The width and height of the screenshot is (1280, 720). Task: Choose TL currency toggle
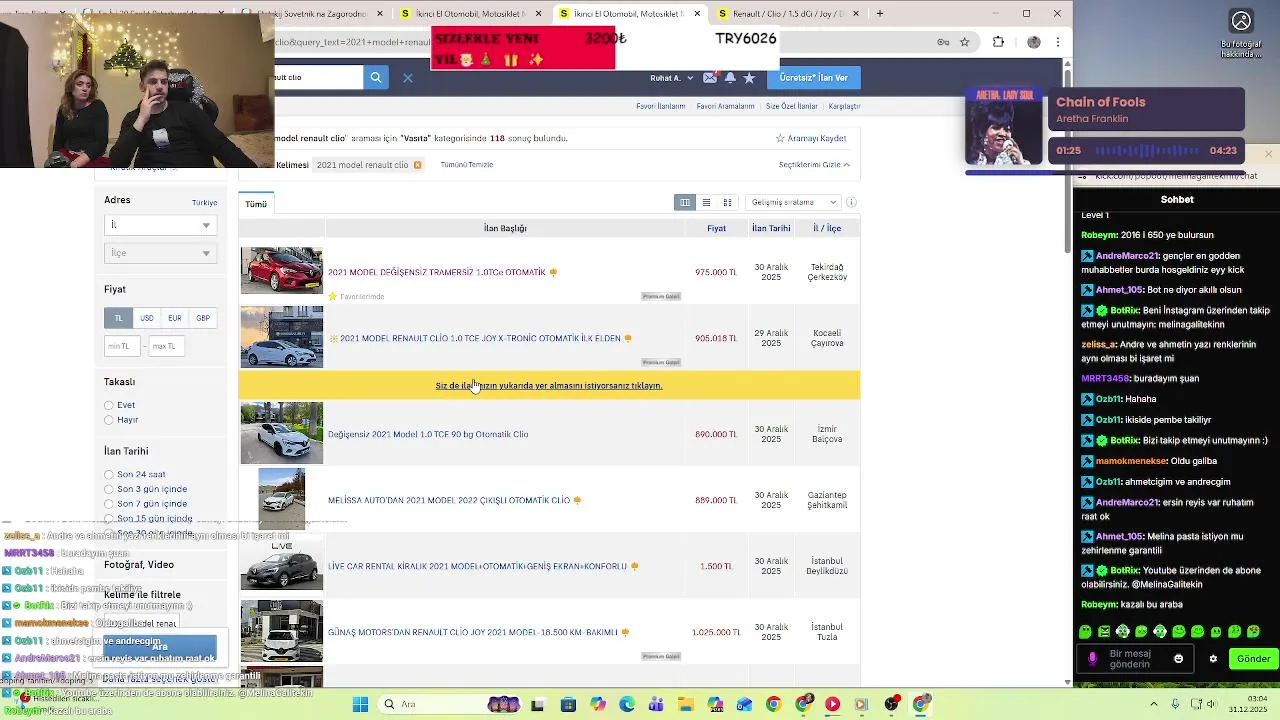tap(118, 318)
